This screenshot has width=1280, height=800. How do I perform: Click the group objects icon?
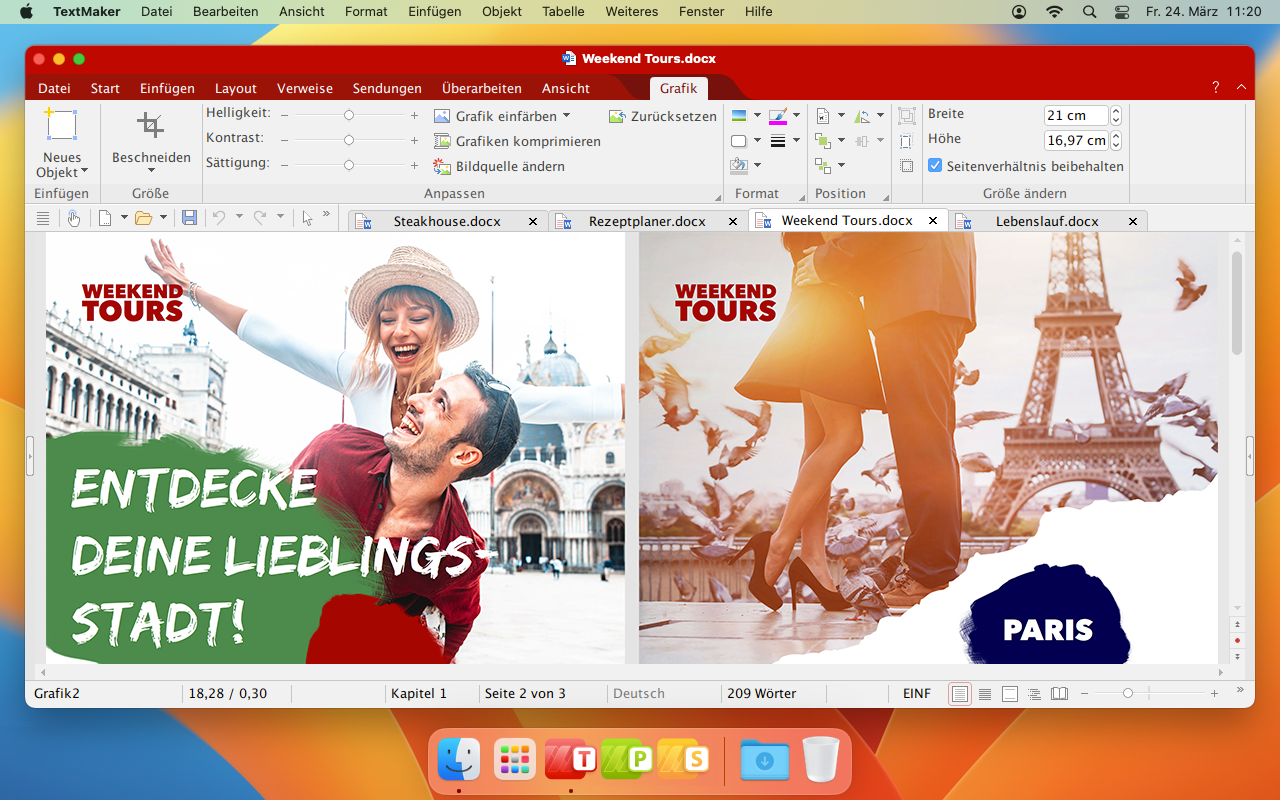[x=823, y=165]
